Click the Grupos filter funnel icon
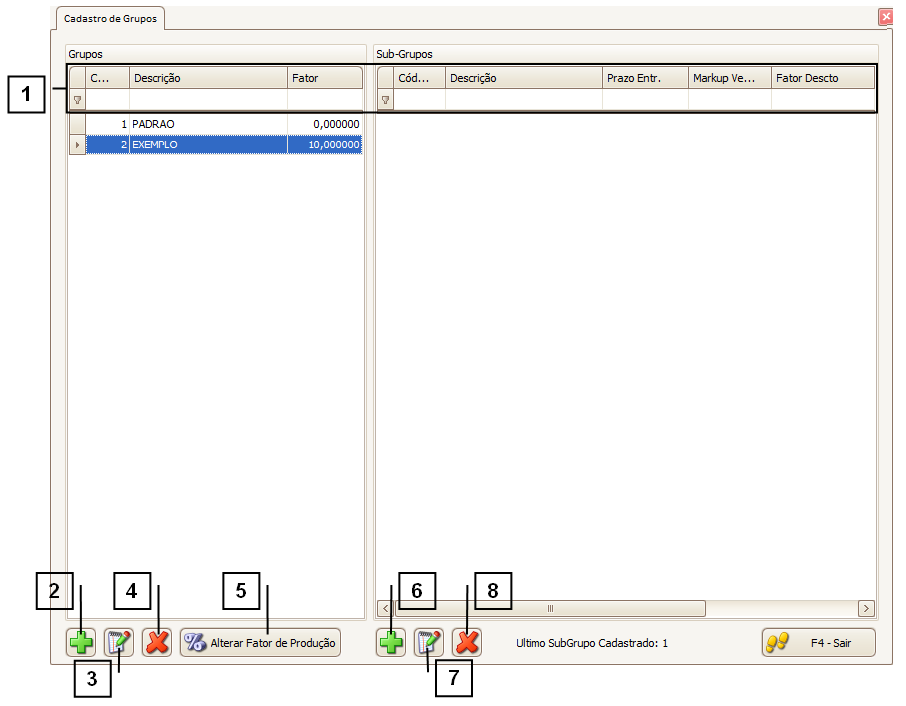Image resolution: width=906 pixels, height=706 pixels. click(78, 100)
